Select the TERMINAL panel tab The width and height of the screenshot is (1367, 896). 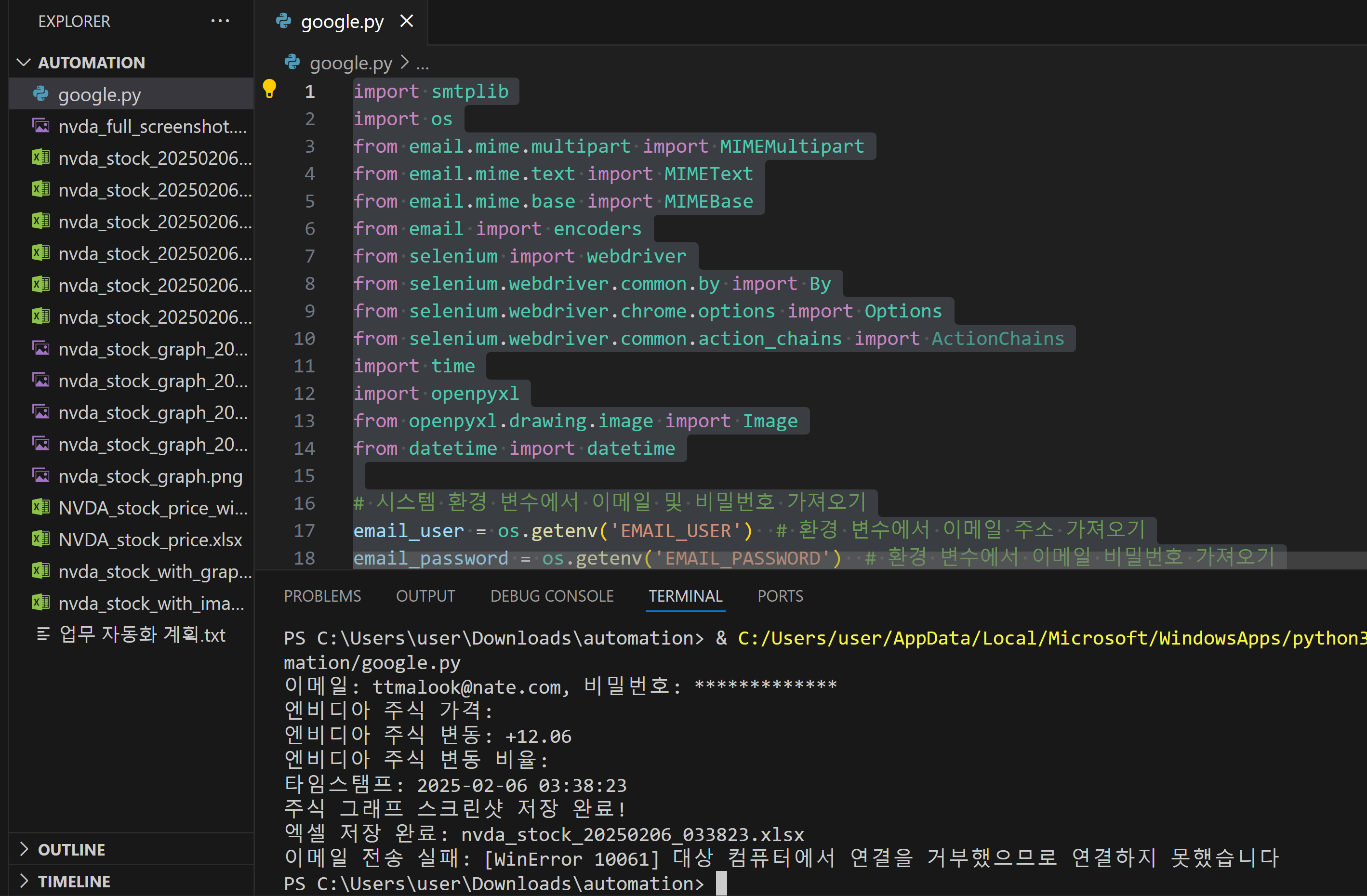pyautogui.click(x=685, y=596)
